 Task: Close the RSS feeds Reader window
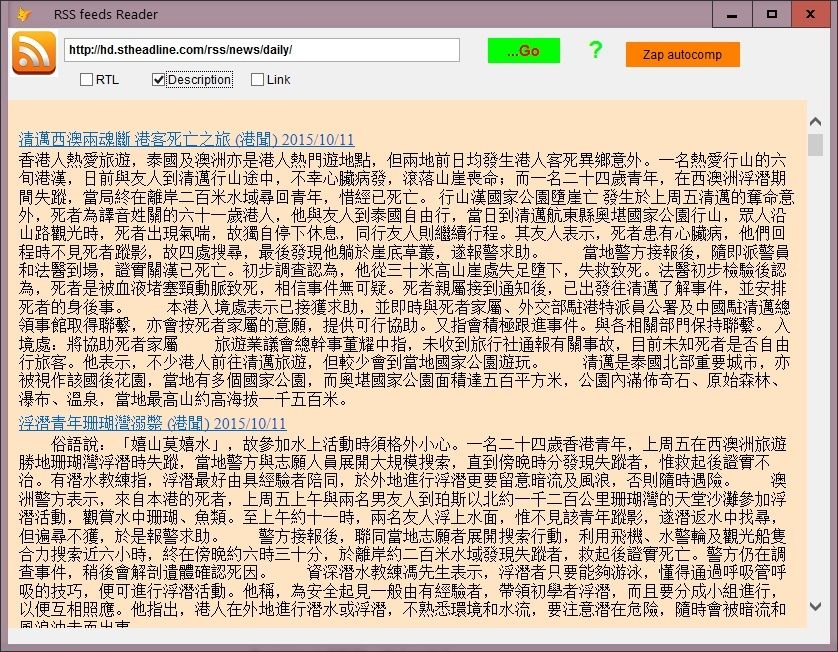point(812,14)
